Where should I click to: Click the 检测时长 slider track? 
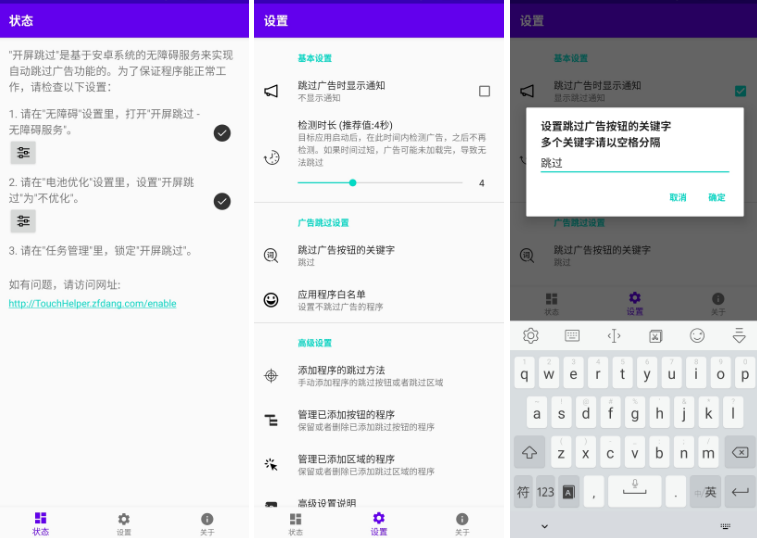[380, 183]
